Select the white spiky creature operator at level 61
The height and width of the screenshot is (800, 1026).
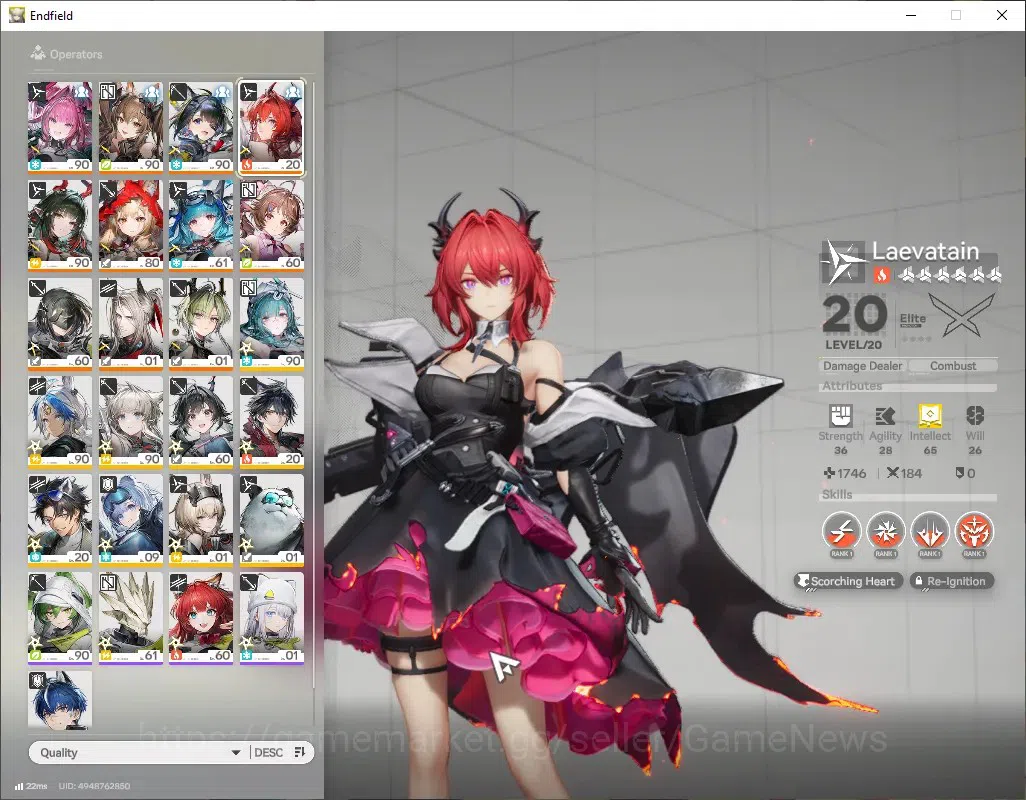[x=130, y=617]
